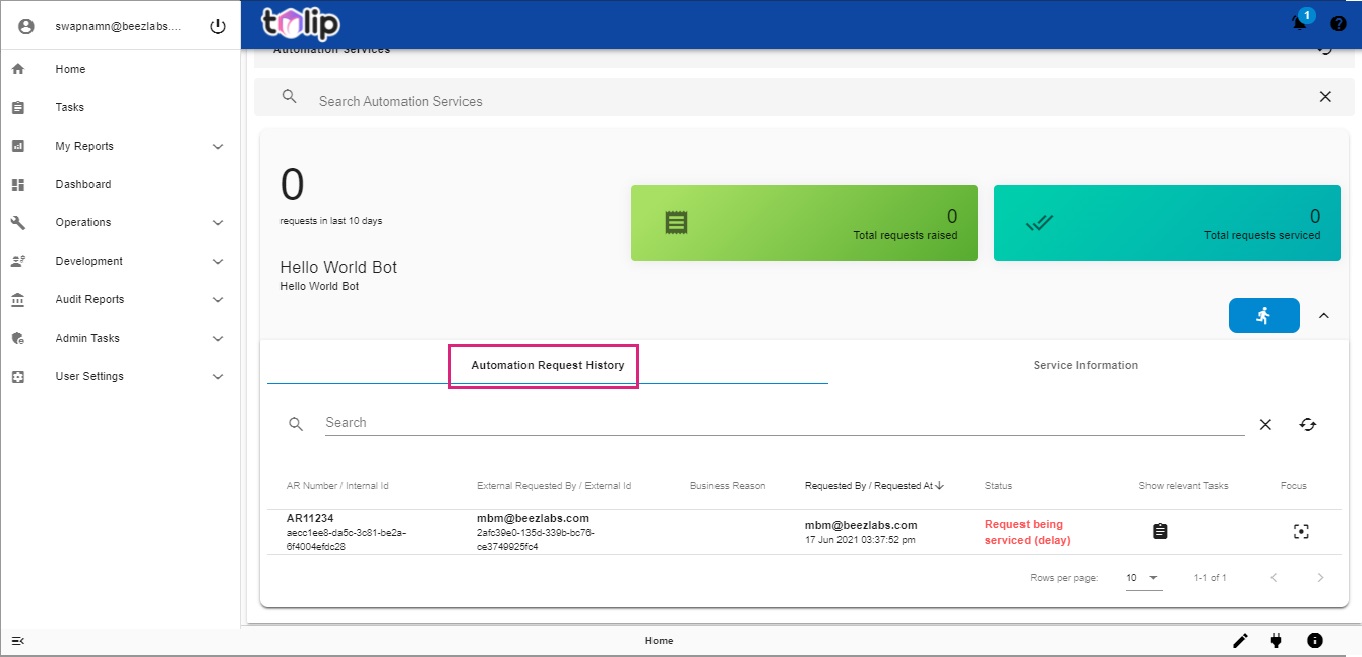The height and width of the screenshot is (657, 1362).
Task: Expand the My Reports menu
Action: [218, 147]
